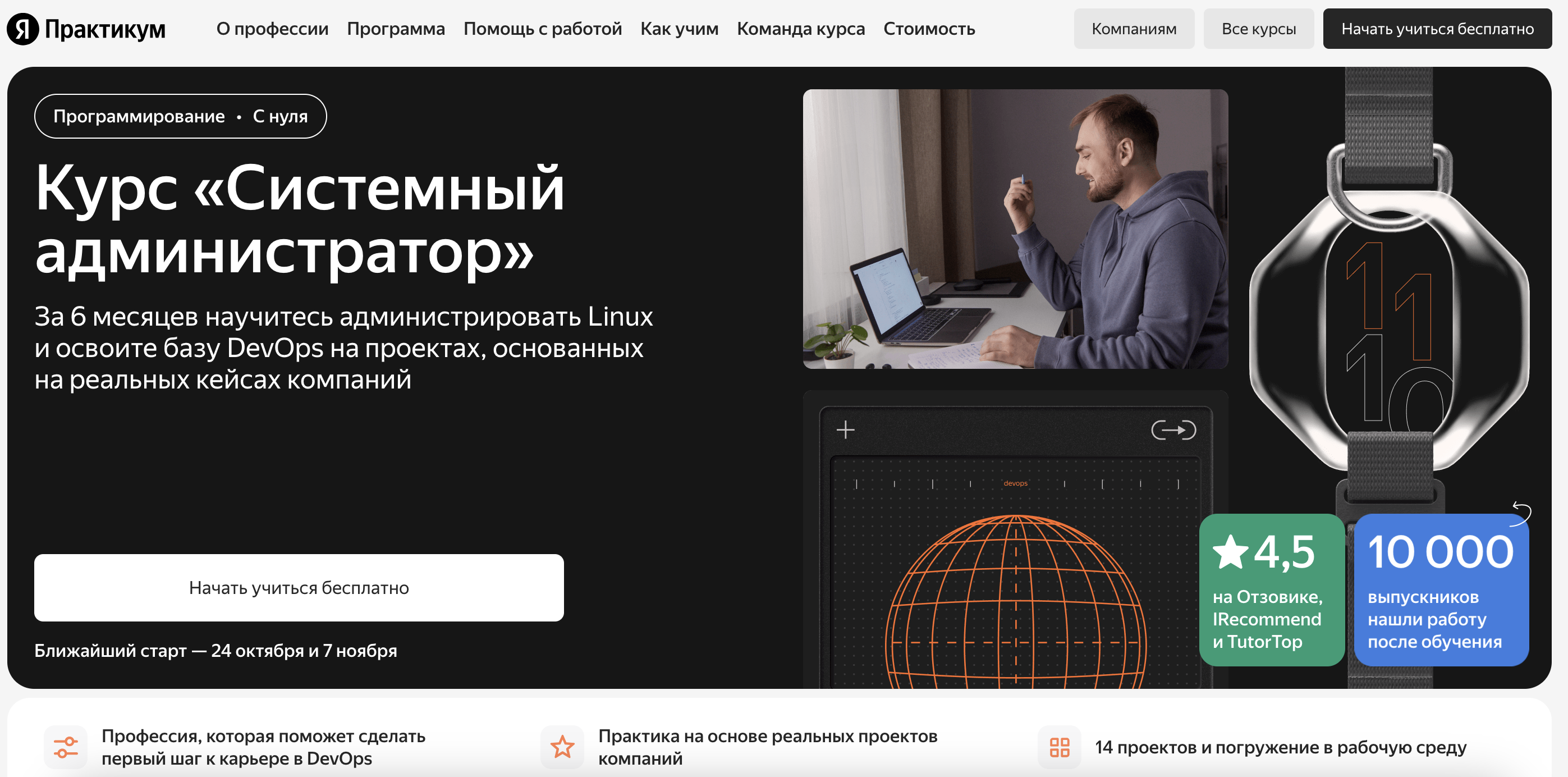This screenshot has width=1568, height=777.
Task: Open the Практикум home logo text
Action: 105,29
